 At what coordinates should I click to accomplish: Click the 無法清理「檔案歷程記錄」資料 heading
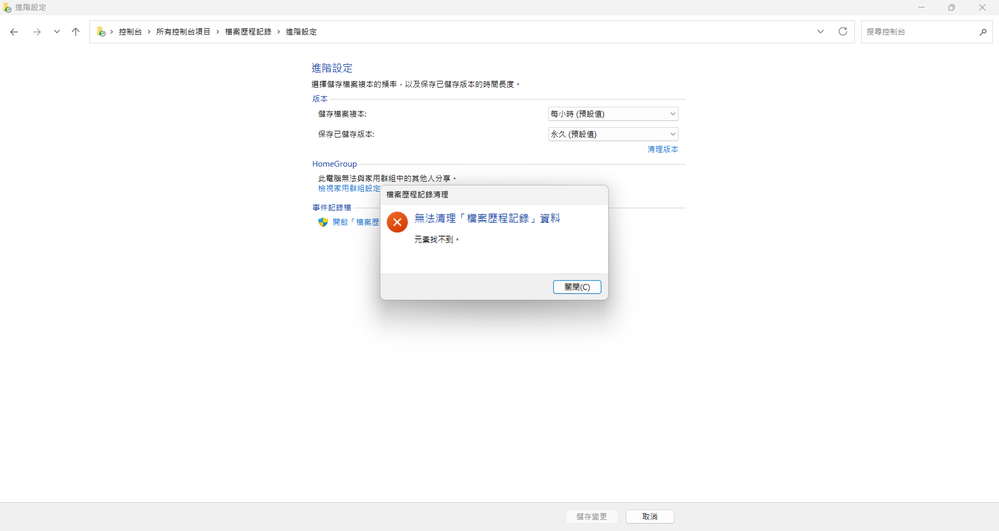coord(487,218)
